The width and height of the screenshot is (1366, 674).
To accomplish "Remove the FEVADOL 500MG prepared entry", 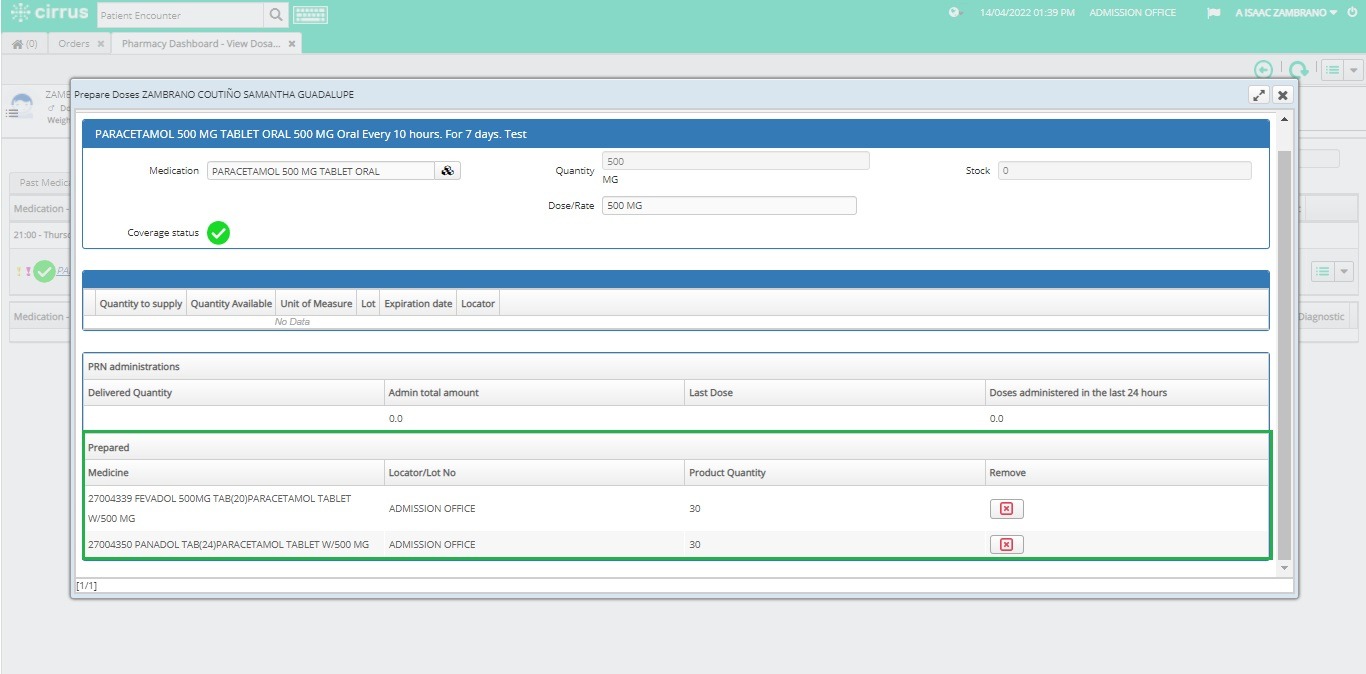I will (x=1007, y=508).
